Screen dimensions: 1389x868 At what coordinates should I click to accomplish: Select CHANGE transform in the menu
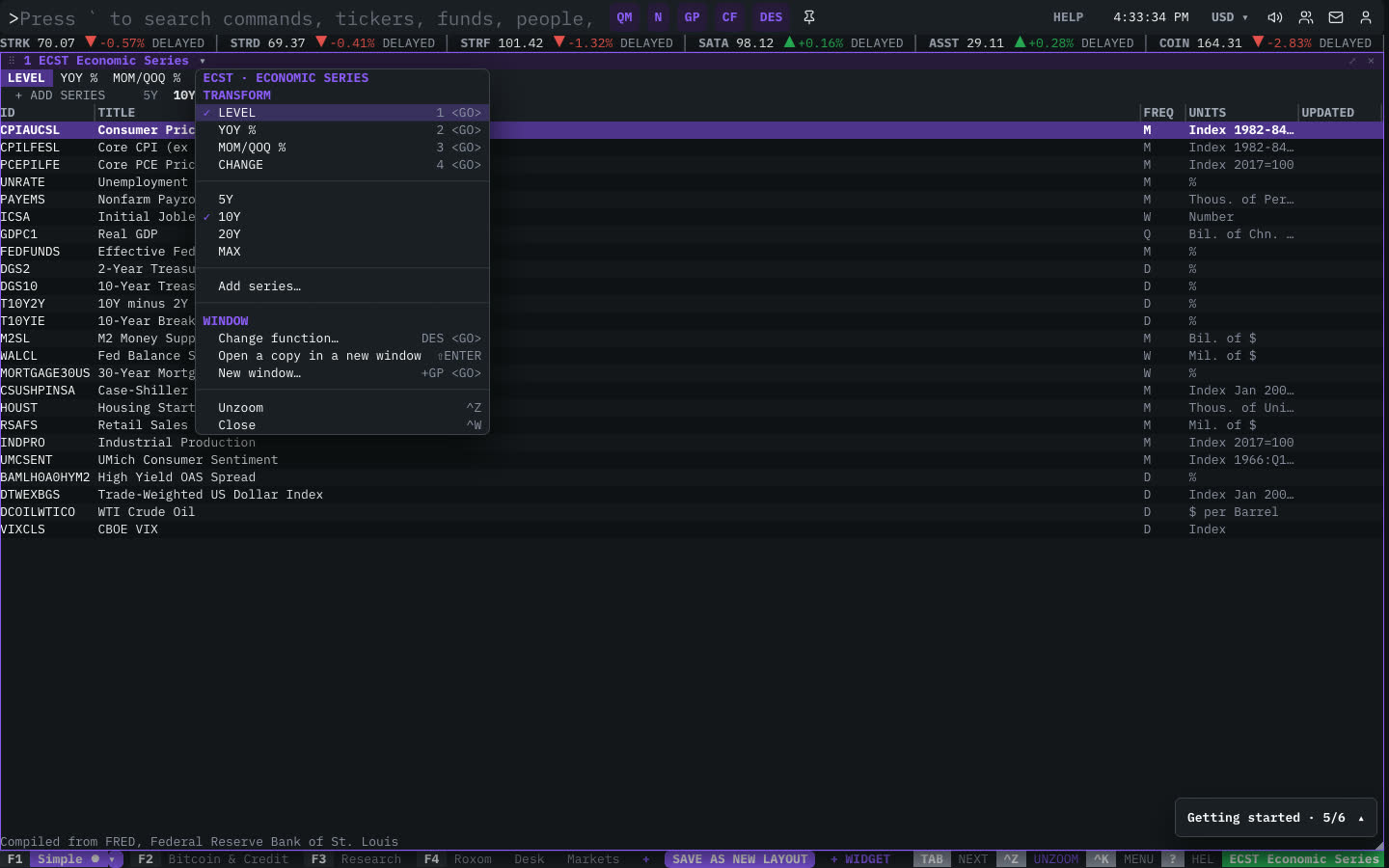(x=342, y=165)
